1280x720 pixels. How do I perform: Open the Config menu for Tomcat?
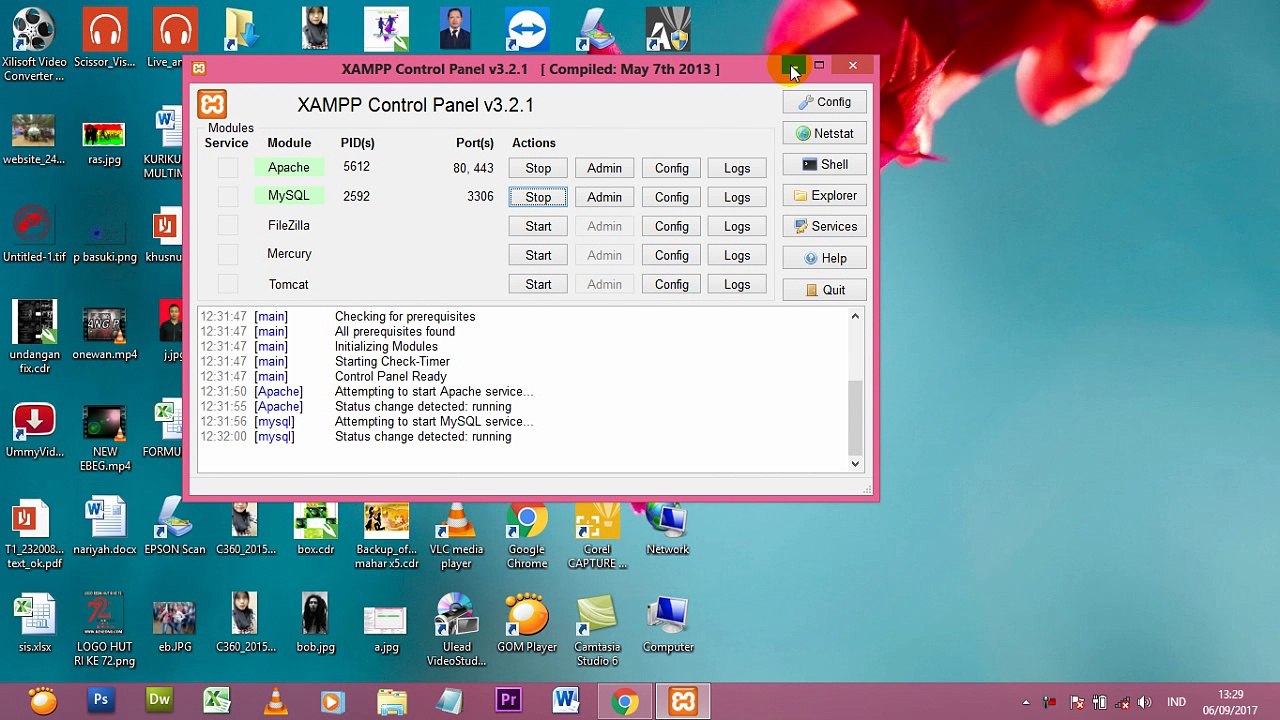coord(672,284)
